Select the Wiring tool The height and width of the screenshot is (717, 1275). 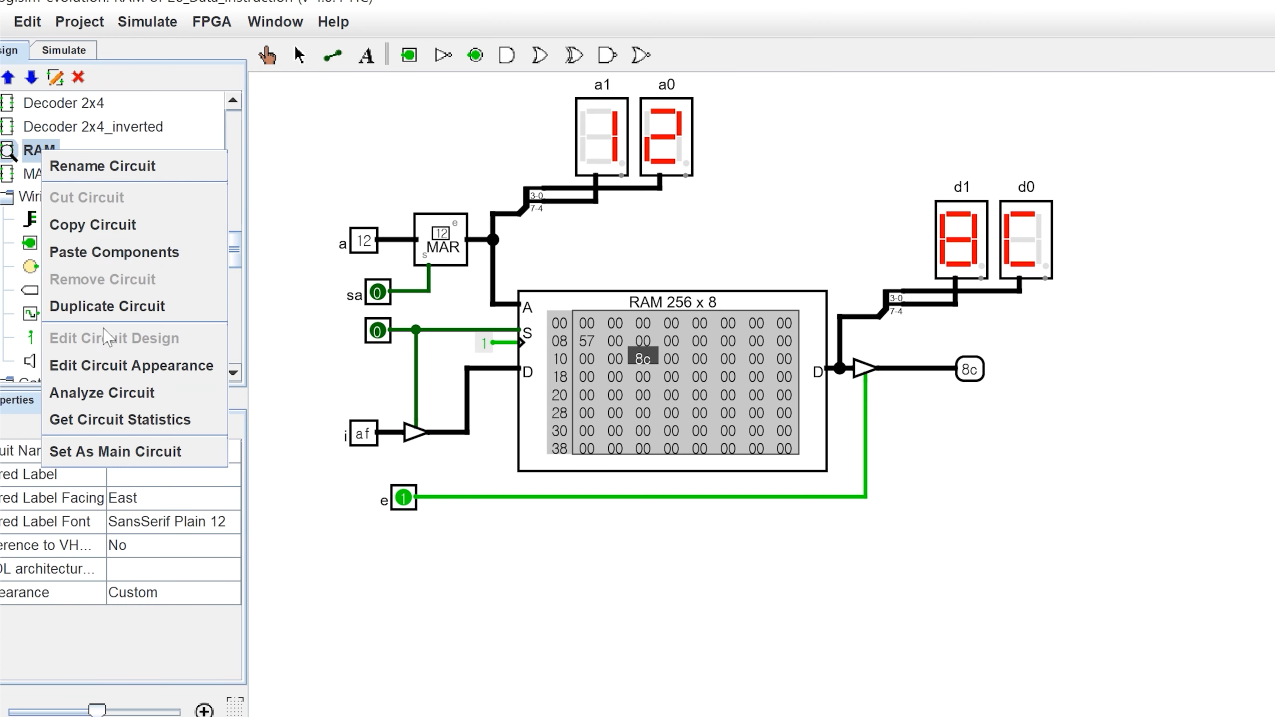point(333,56)
